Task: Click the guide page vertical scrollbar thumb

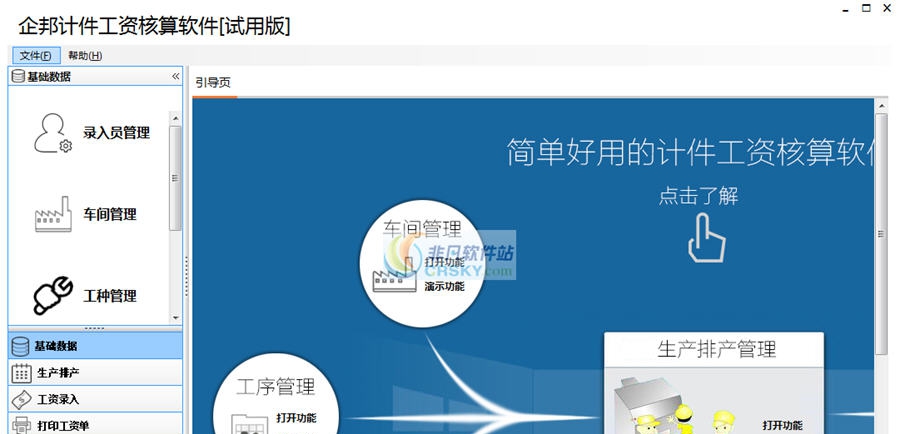Action: (x=881, y=233)
